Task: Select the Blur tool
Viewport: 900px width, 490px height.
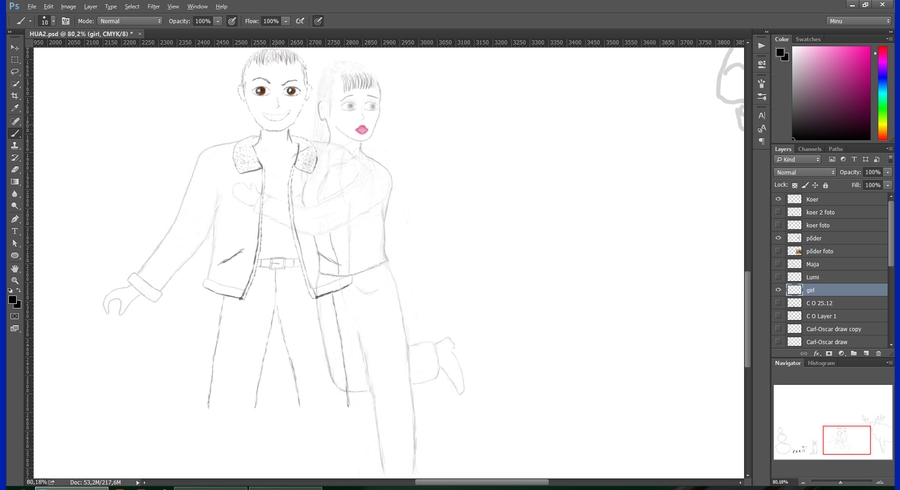Action: click(x=15, y=195)
